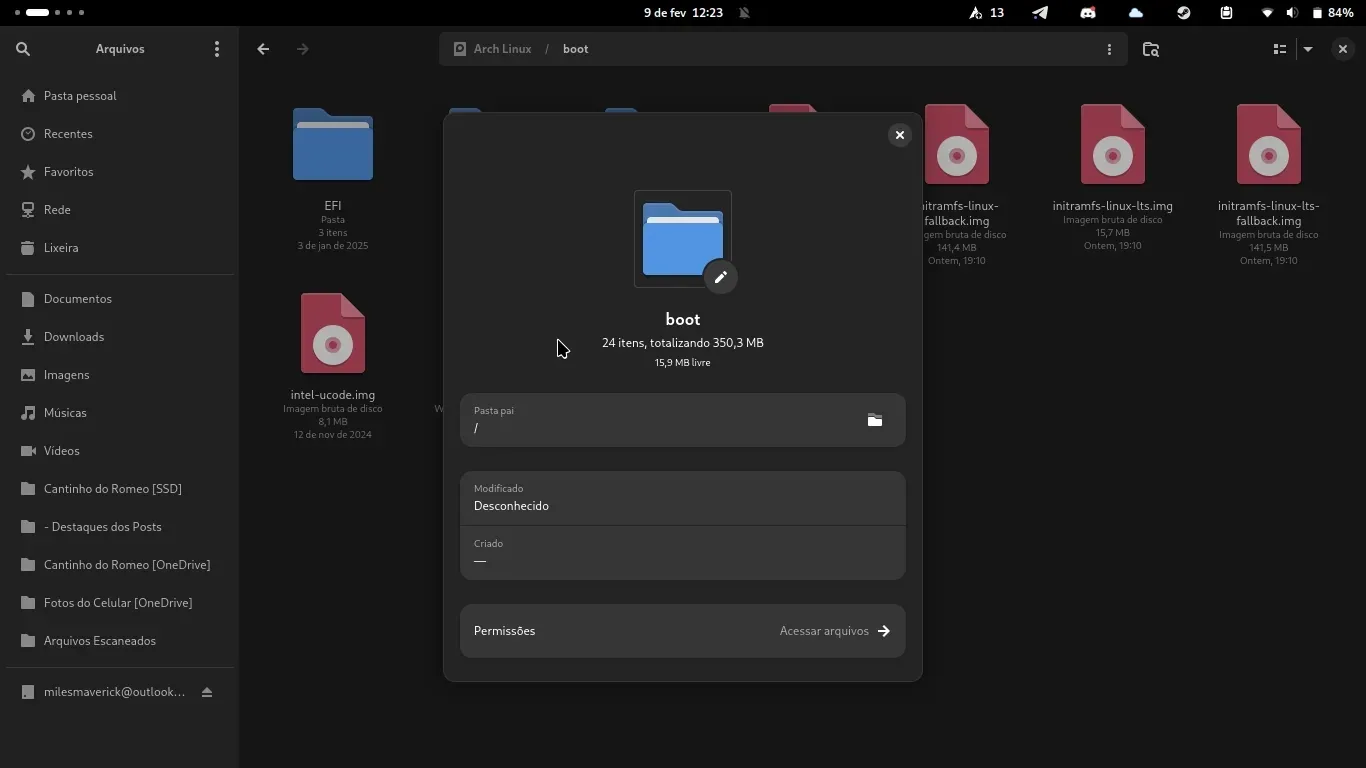Open Permissões settings row

click(682, 631)
